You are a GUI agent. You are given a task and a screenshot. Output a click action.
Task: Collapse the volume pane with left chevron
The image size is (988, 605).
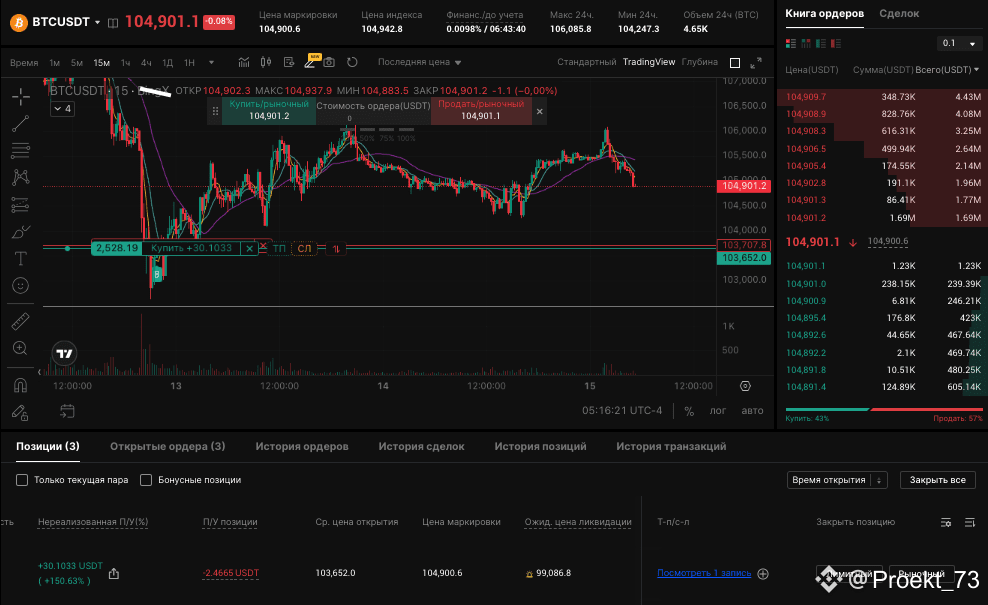click(40, 372)
